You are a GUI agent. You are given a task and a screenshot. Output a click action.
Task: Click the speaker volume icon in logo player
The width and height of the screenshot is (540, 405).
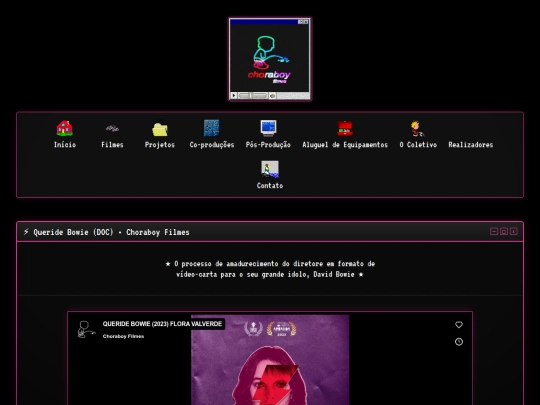coord(272,95)
